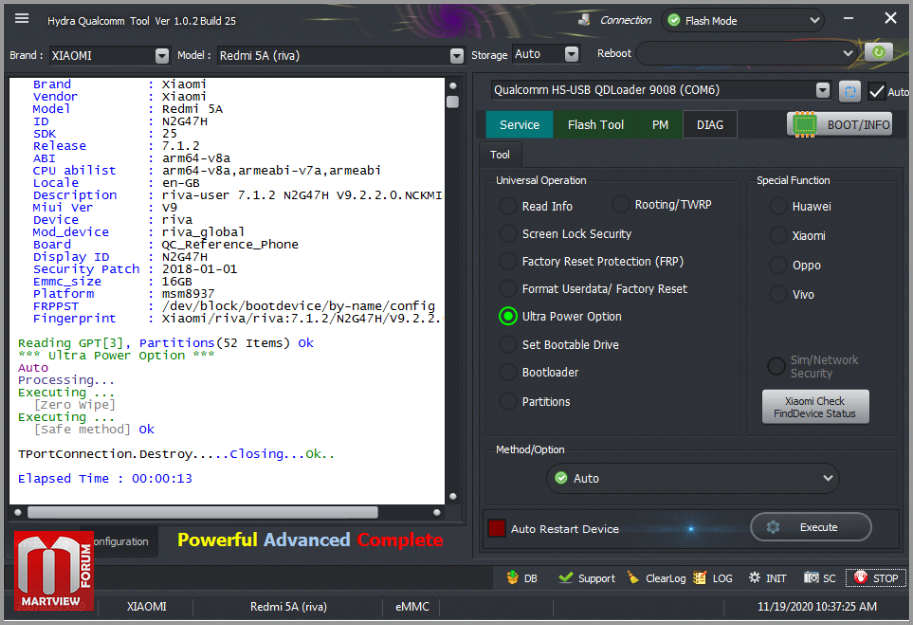Click Xiaomi Check FindDevice Status button

[815, 407]
